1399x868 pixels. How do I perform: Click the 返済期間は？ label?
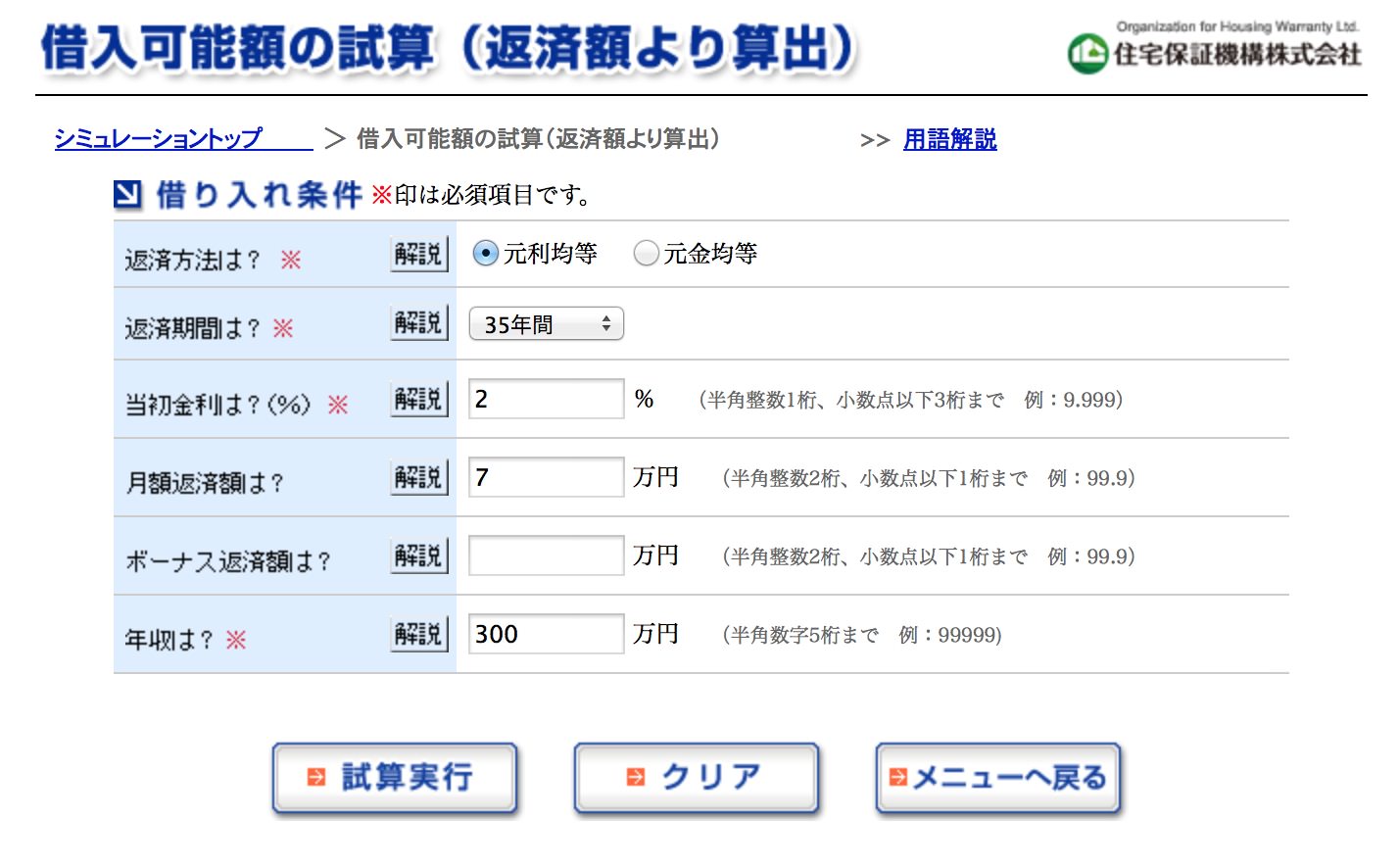pos(192,328)
